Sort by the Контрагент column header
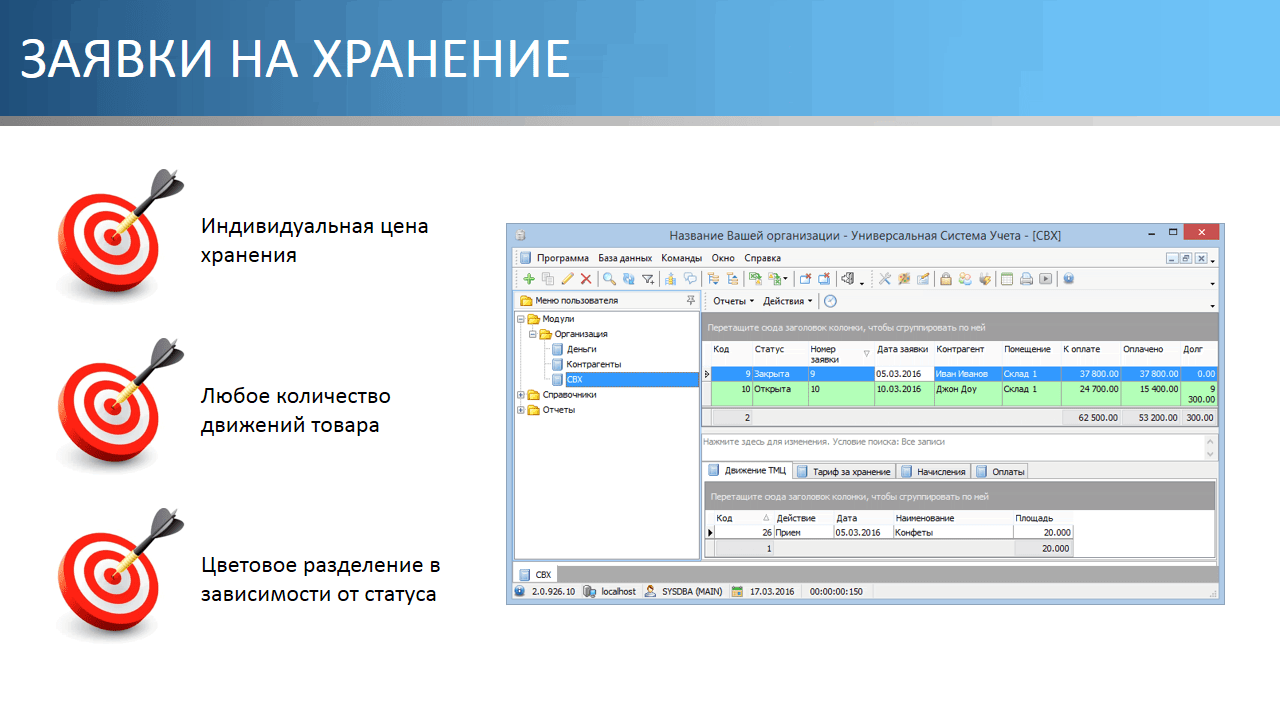Screen dimensions: 1280x720 coord(961,349)
